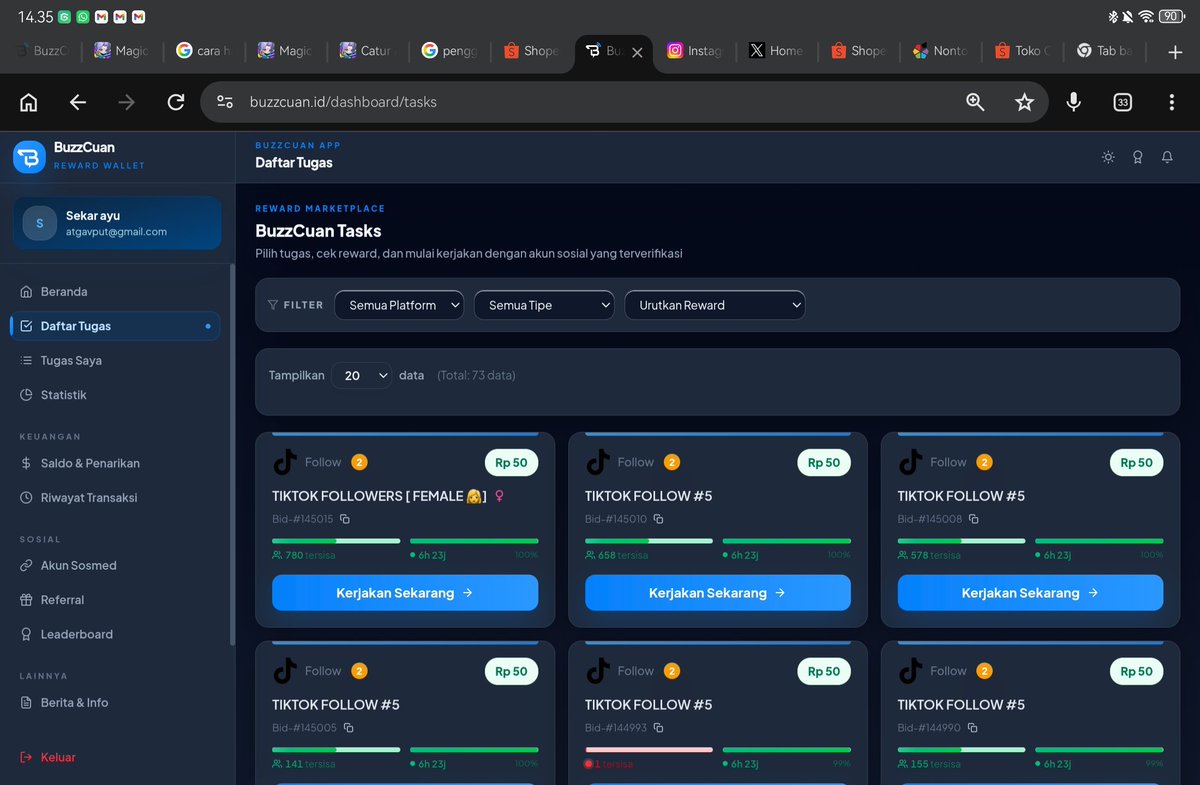
Task: Click the zoom magnifier icon in address bar
Action: (x=975, y=102)
